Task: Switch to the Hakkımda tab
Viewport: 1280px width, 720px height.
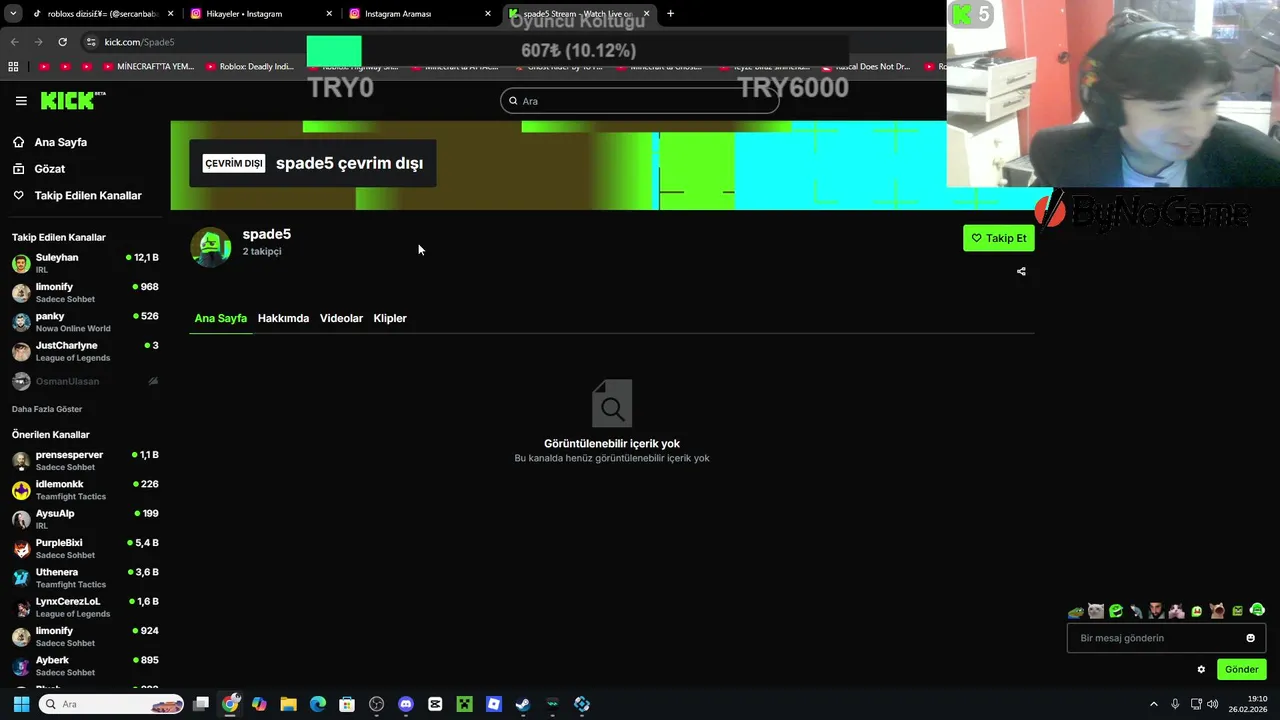Action: [283, 318]
